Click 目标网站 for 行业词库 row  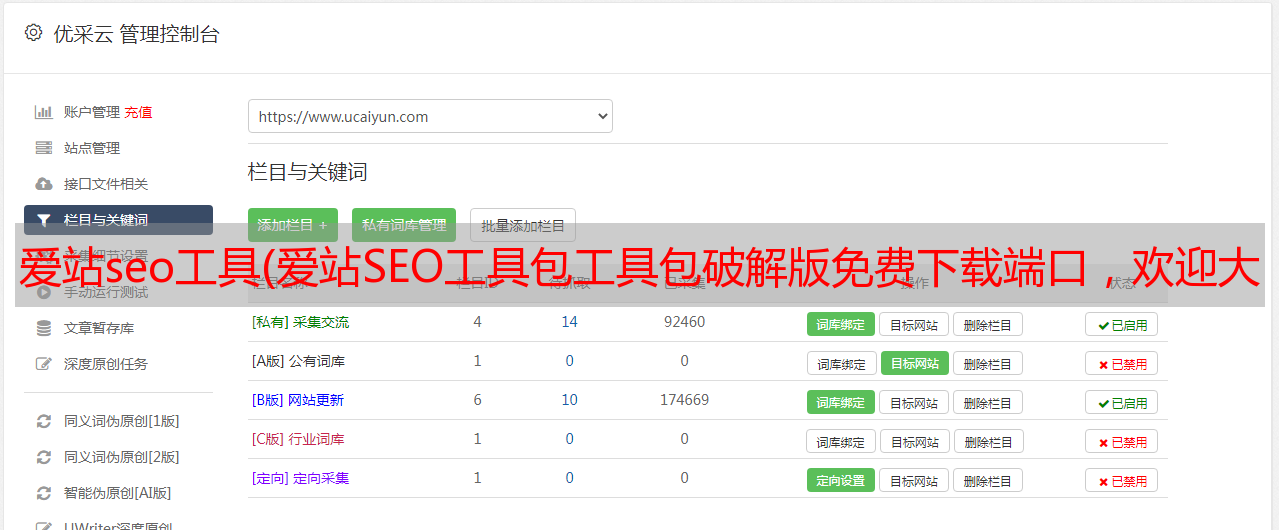click(x=915, y=441)
